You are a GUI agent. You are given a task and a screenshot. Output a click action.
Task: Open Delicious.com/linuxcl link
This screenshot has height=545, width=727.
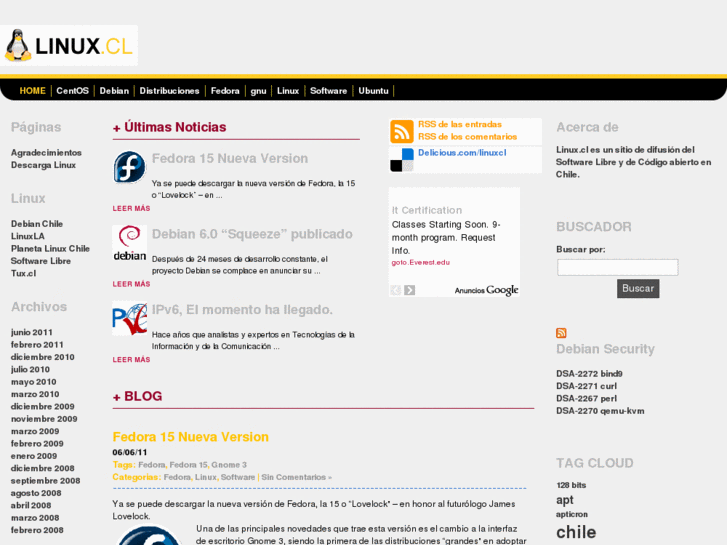tap(462, 153)
